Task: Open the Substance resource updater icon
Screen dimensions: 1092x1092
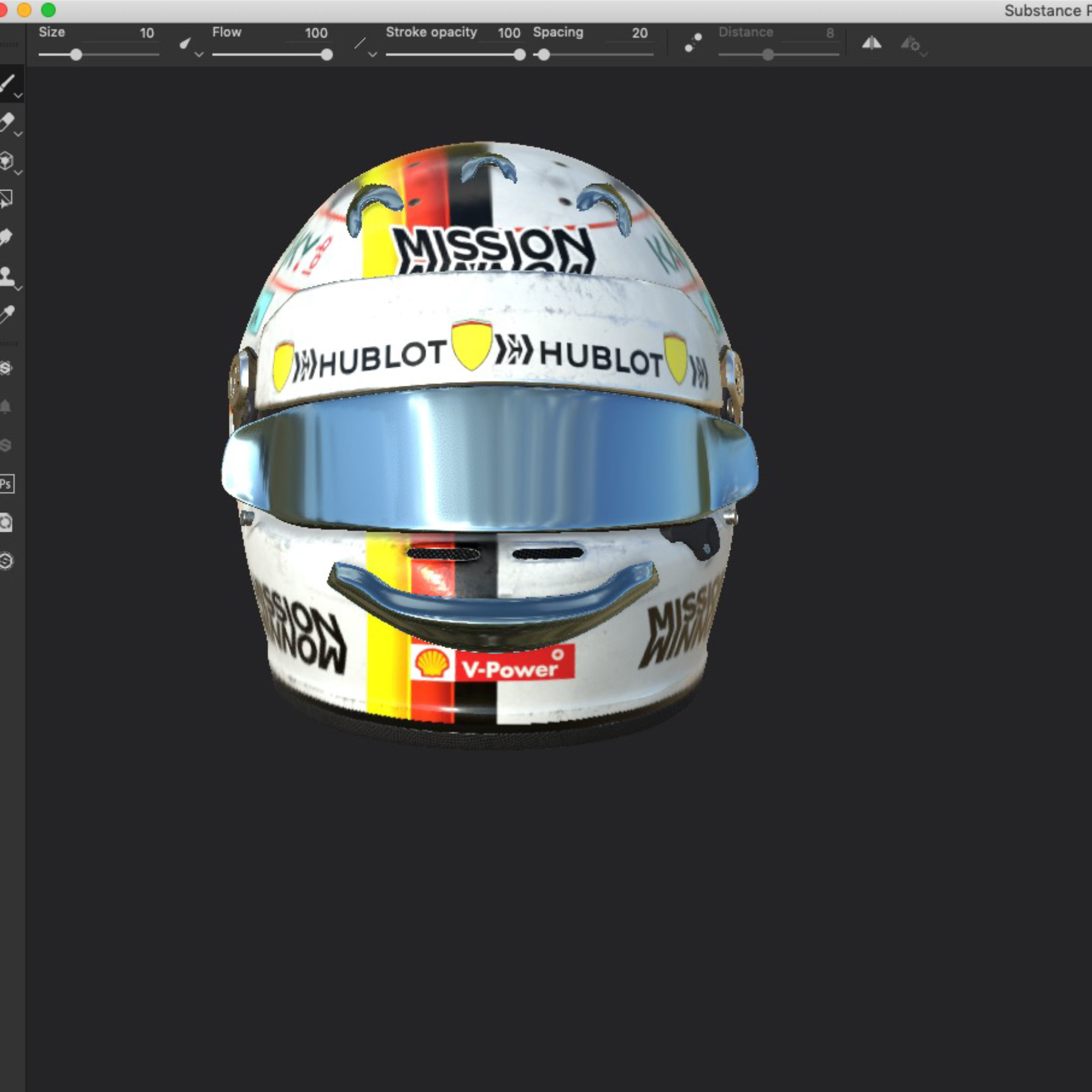Action: click(x=6, y=368)
